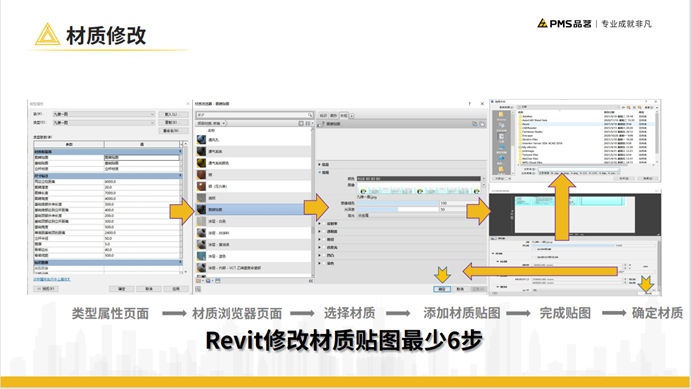Switch to the 图形 tab
691x389 pixels.
tap(334, 115)
